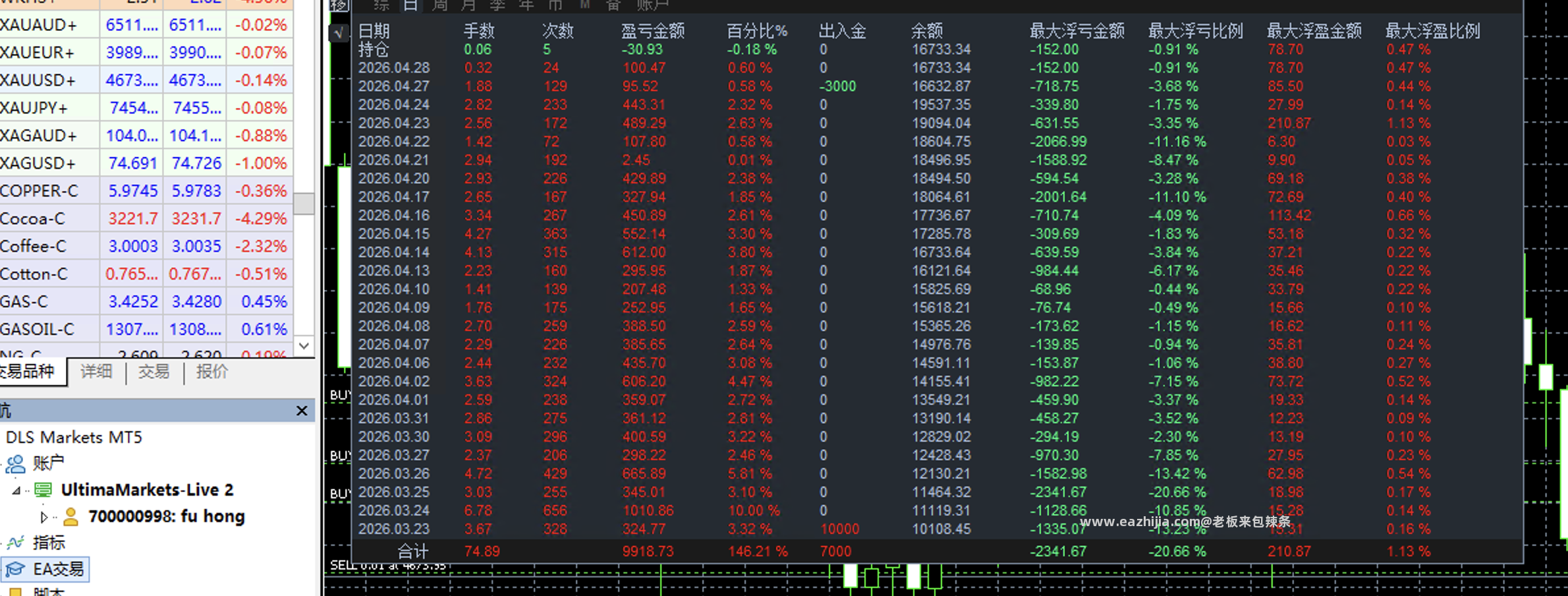Select the XAGUSD+ symbol row
The image size is (1568, 596).
coord(146,163)
